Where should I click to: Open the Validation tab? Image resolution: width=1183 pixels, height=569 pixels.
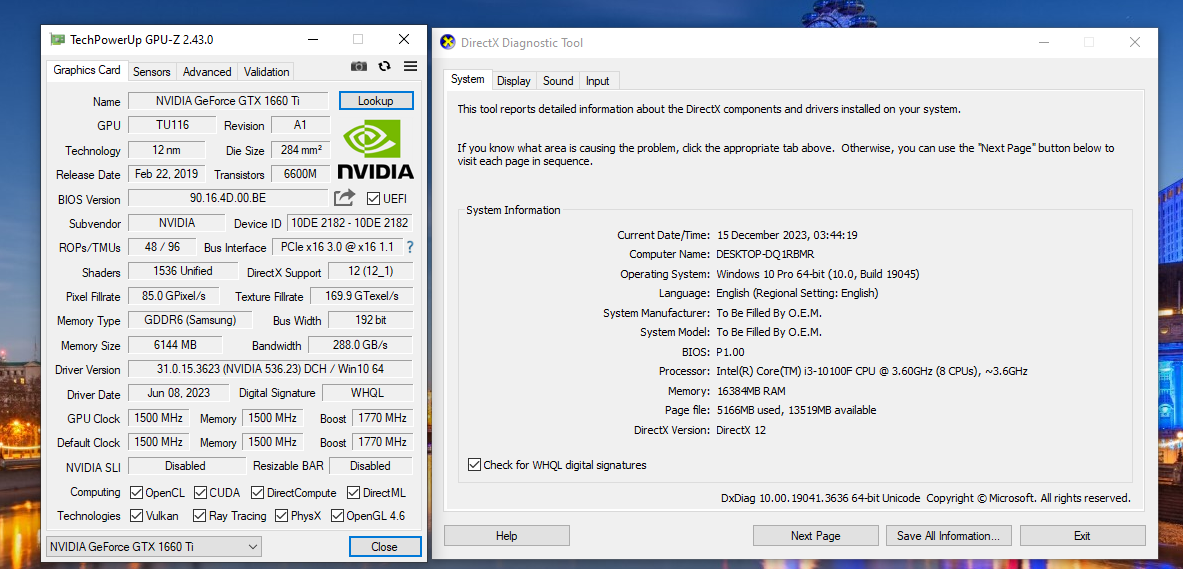point(266,72)
